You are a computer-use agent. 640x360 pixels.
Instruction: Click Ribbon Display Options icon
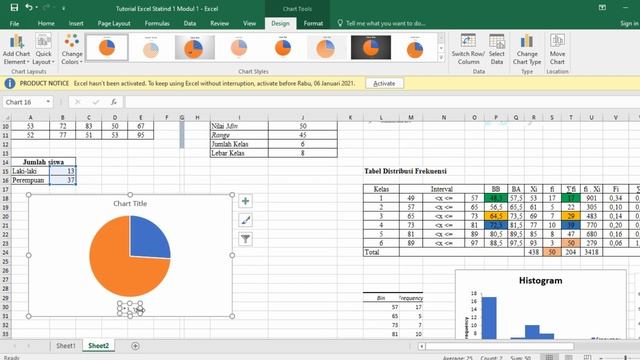pos(602,8)
